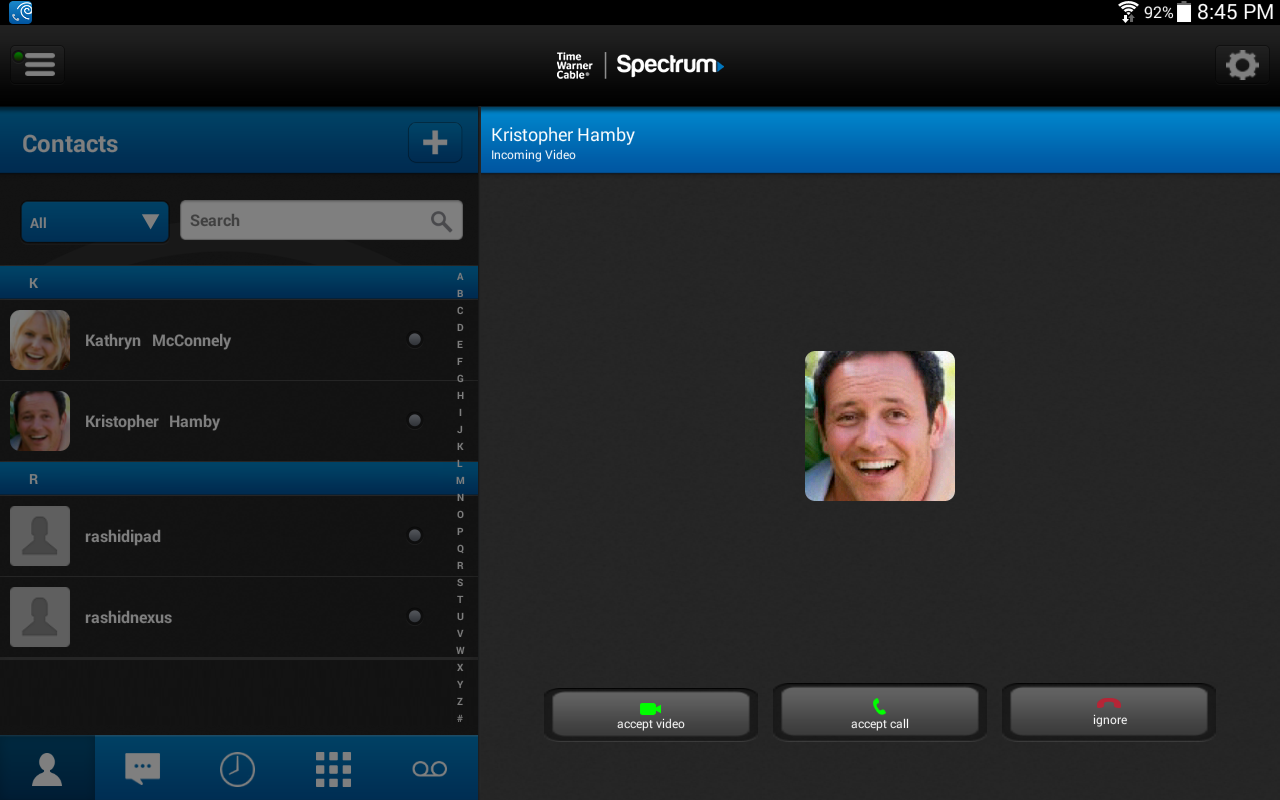The height and width of the screenshot is (800, 1280).
Task: Expand the All contacts filter dropdown
Action: pos(95,222)
